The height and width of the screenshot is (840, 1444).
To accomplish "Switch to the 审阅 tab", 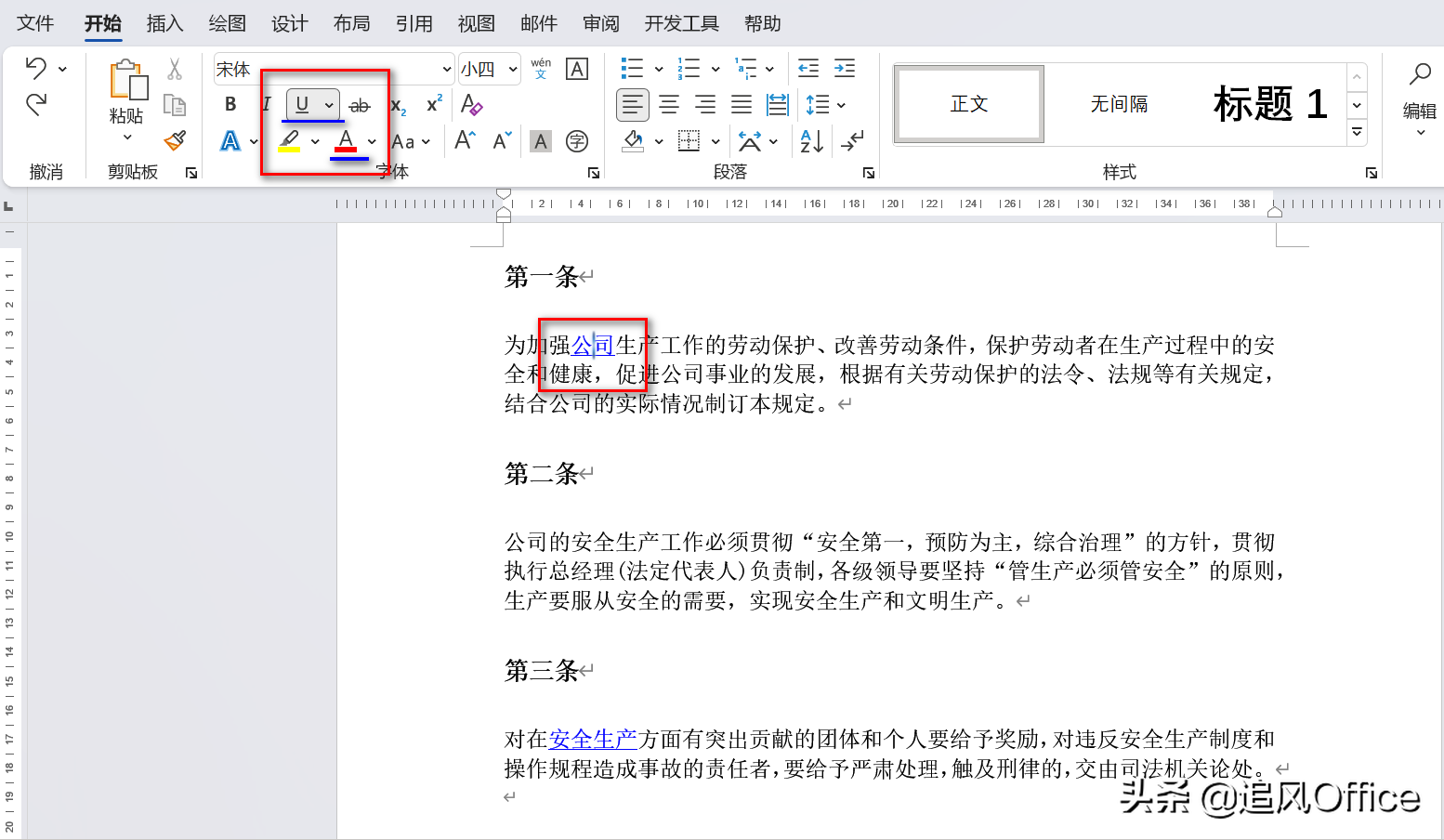I will pyautogui.click(x=600, y=23).
